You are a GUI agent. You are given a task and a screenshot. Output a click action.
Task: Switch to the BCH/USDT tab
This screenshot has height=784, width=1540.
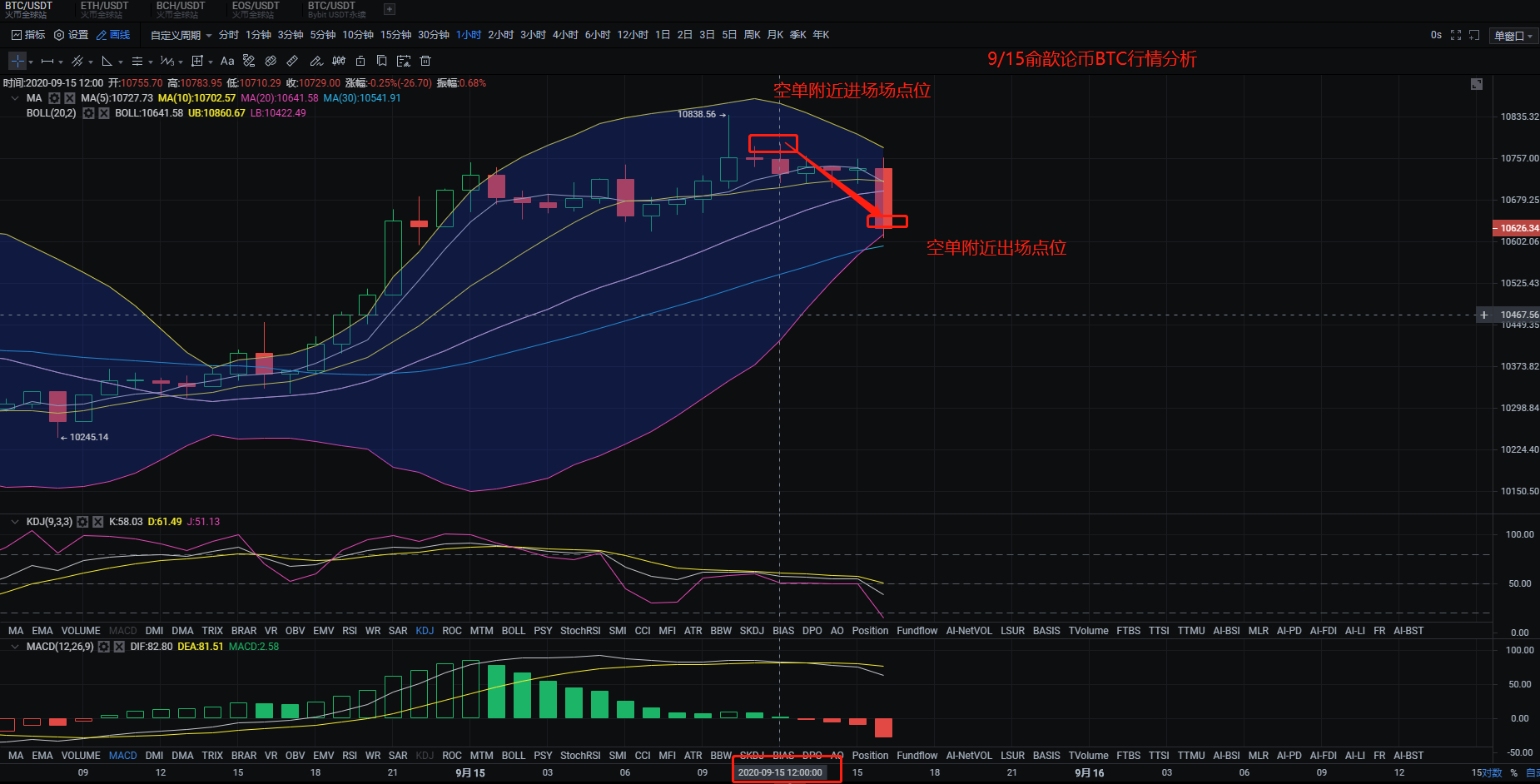180,9
